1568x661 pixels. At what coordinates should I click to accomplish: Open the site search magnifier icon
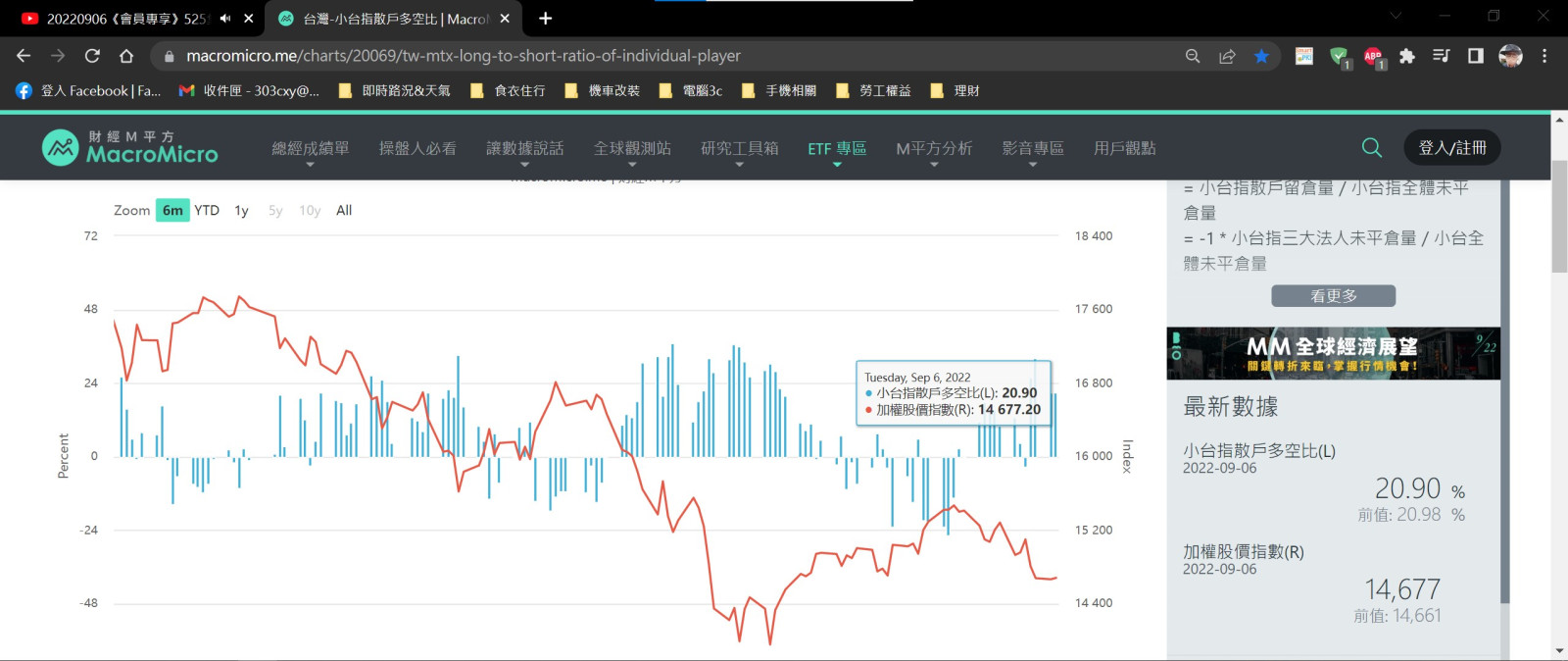coord(1372,148)
